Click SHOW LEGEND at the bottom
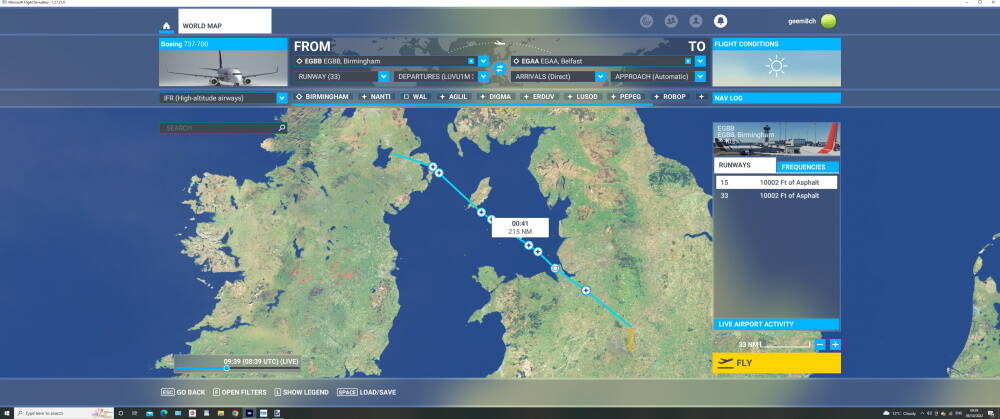The image size is (1000, 419). click(x=302, y=392)
